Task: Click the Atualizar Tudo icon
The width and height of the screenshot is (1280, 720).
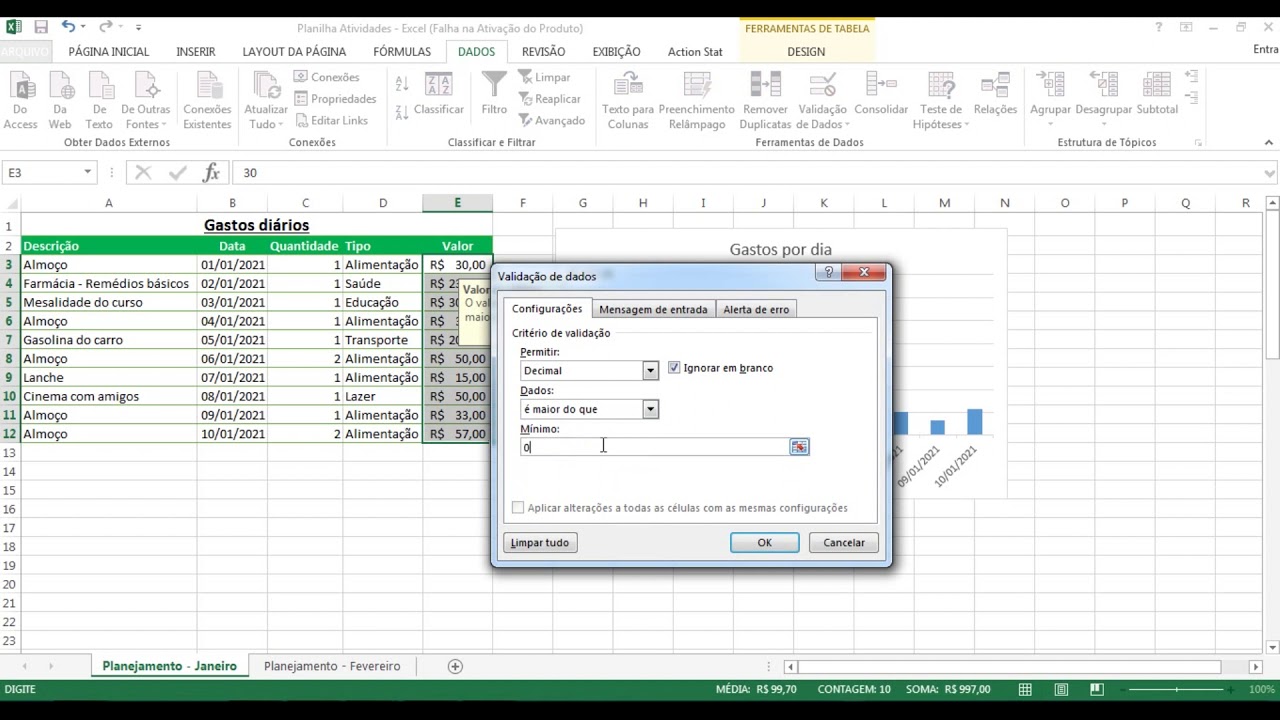Action: [x=266, y=86]
